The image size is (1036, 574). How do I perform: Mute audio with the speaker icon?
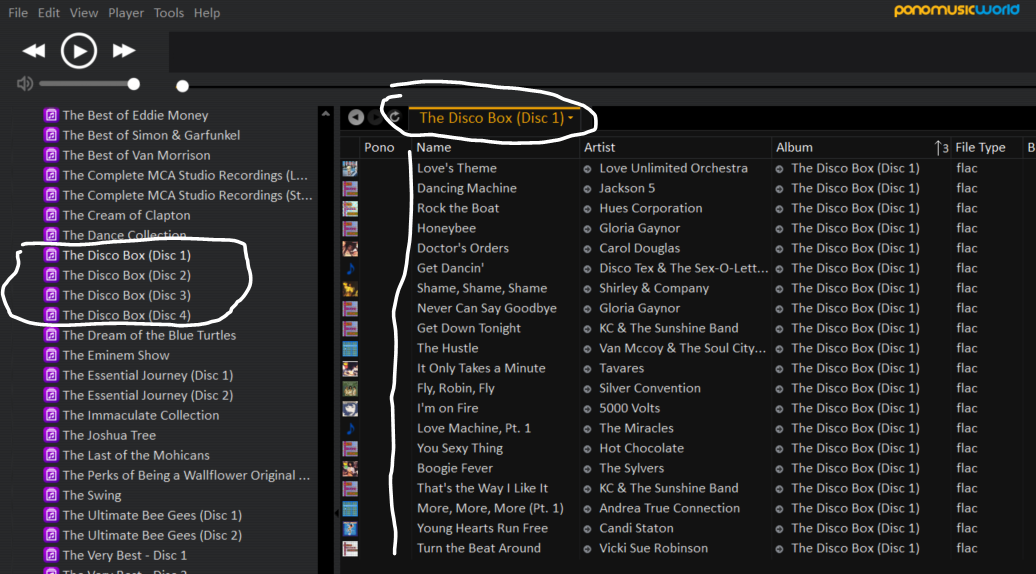click(24, 84)
